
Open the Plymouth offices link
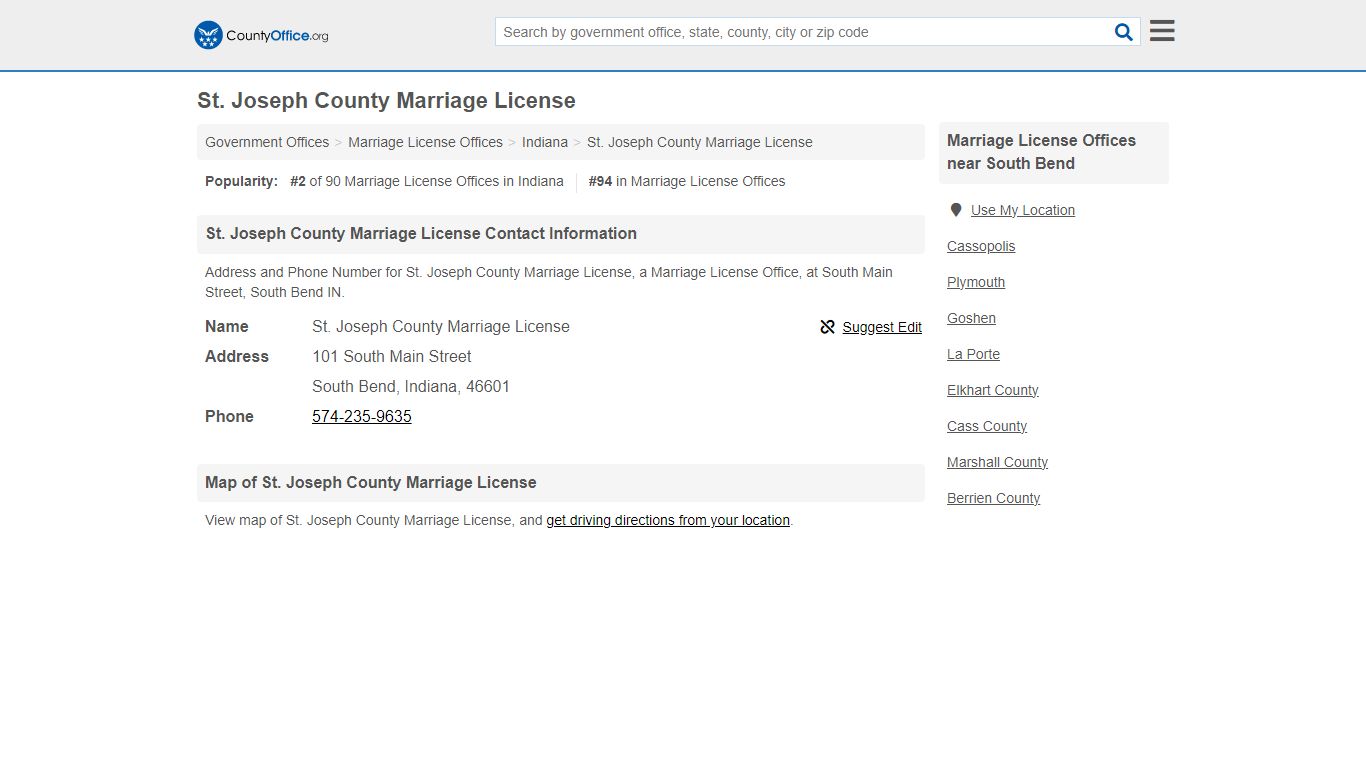click(976, 282)
